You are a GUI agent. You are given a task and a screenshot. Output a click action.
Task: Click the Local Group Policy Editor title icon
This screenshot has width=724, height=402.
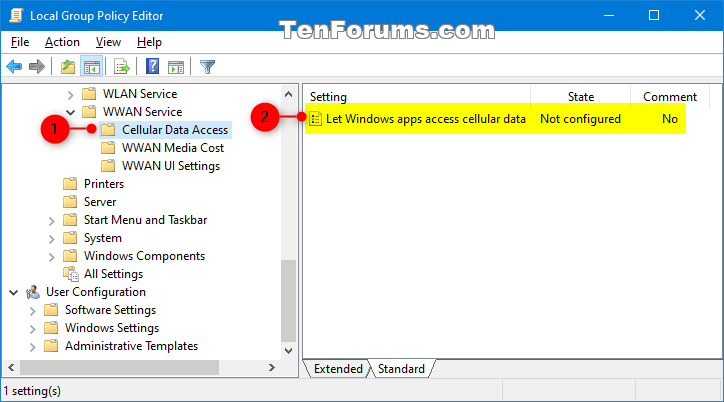tap(16, 16)
